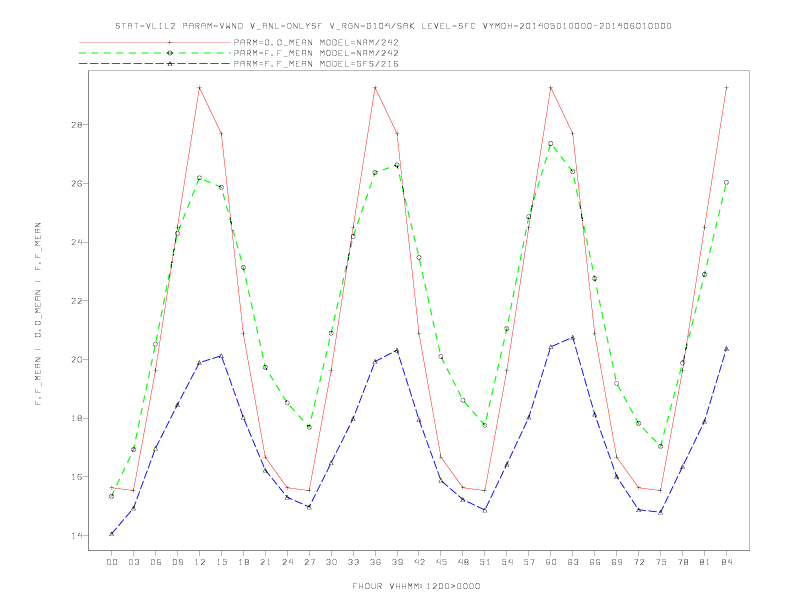
Task: Click the y-axis tick label 14
Action: click(x=78, y=535)
